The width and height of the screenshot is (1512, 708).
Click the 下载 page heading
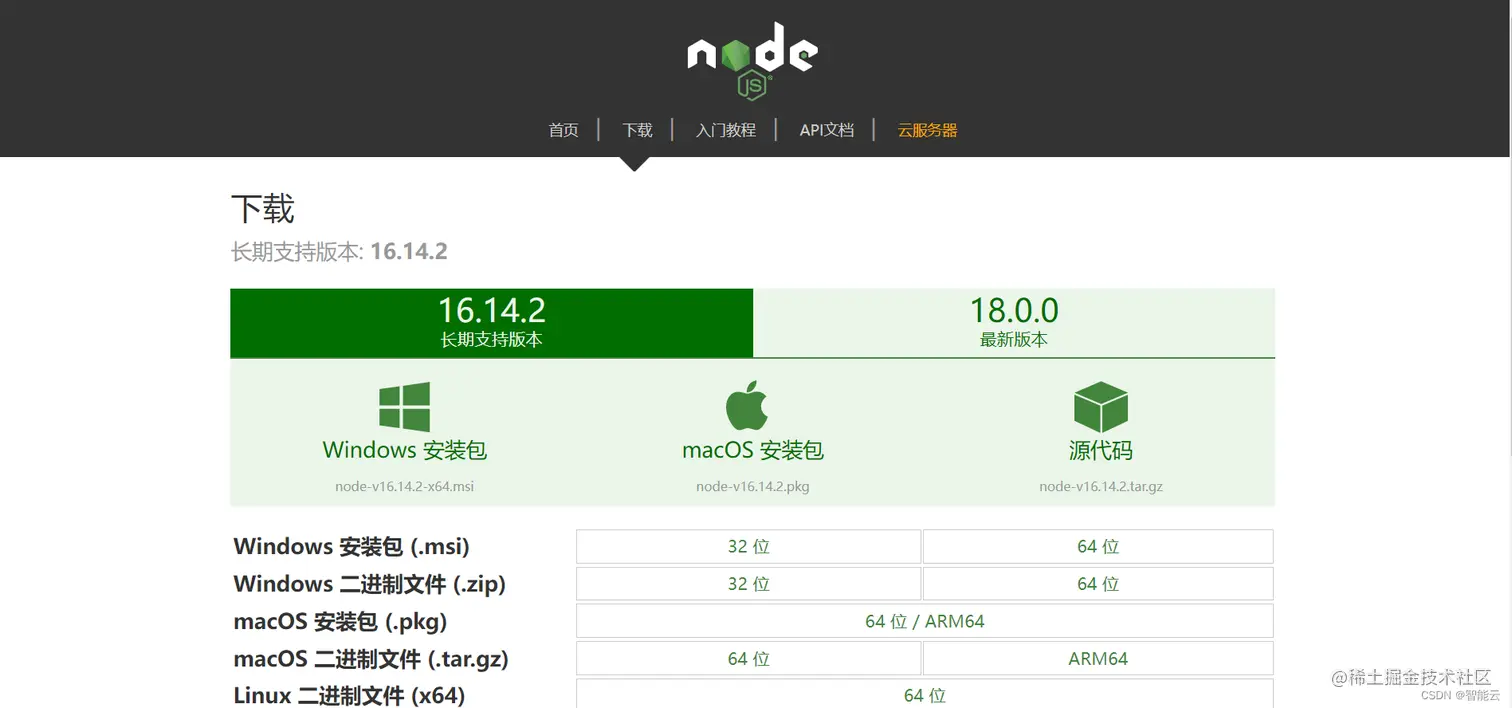(x=262, y=209)
